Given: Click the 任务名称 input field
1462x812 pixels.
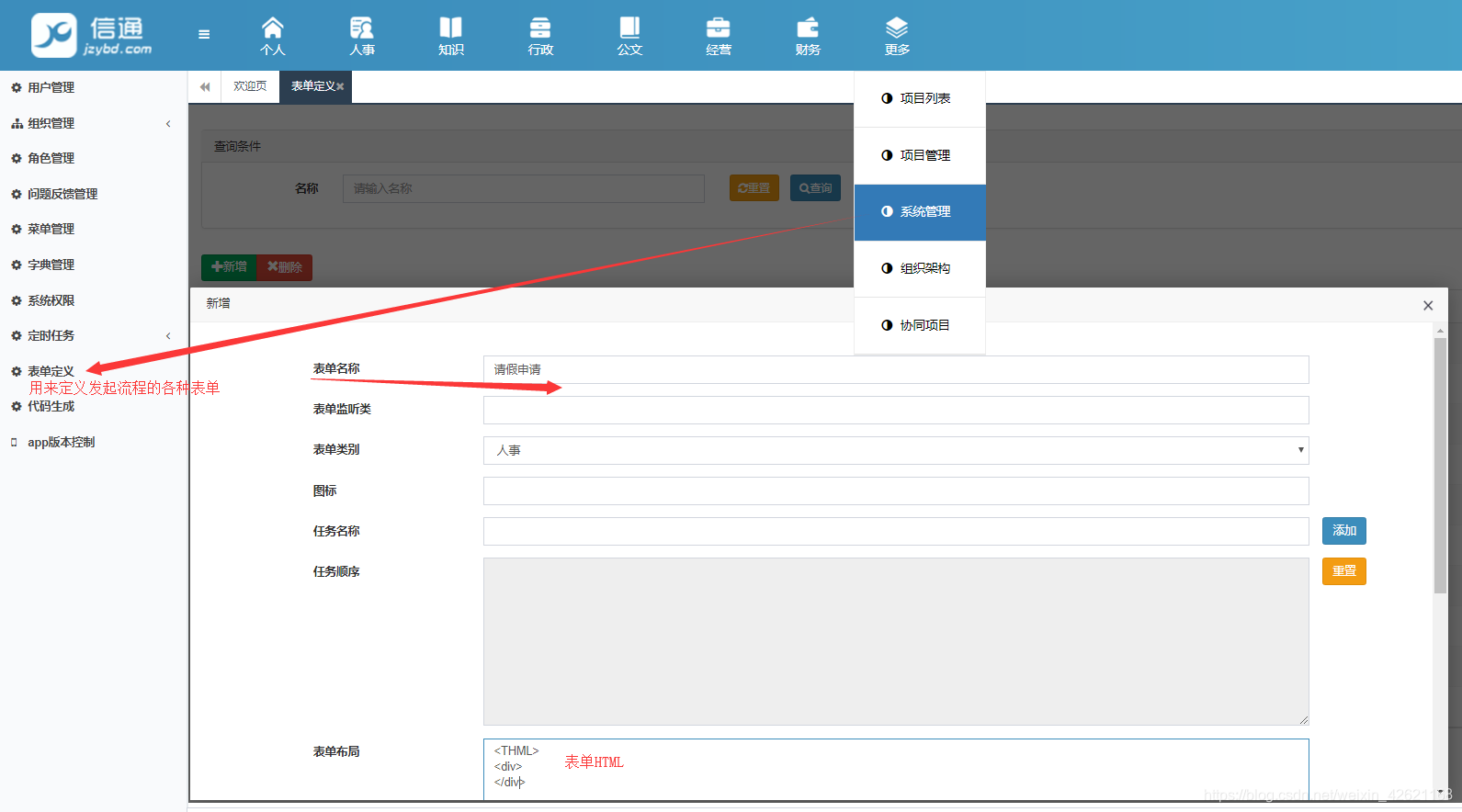Looking at the screenshot, I should pyautogui.click(x=896, y=531).
